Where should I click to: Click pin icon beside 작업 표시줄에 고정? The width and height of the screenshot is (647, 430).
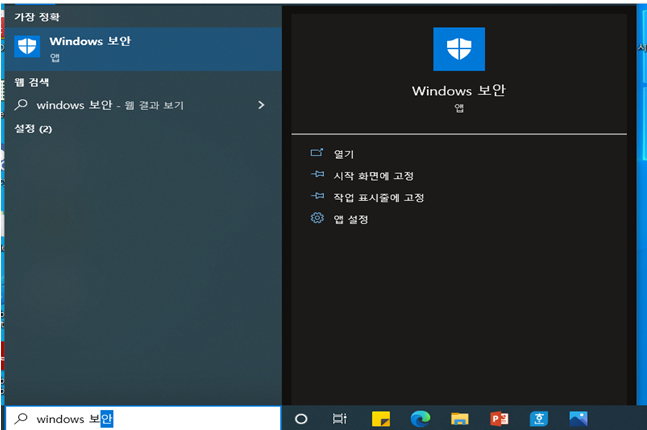pos(317,196)
